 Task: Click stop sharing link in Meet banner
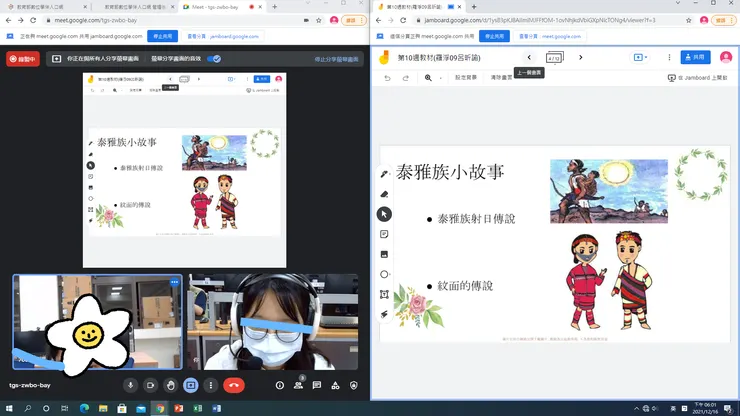tap(336, 59)
